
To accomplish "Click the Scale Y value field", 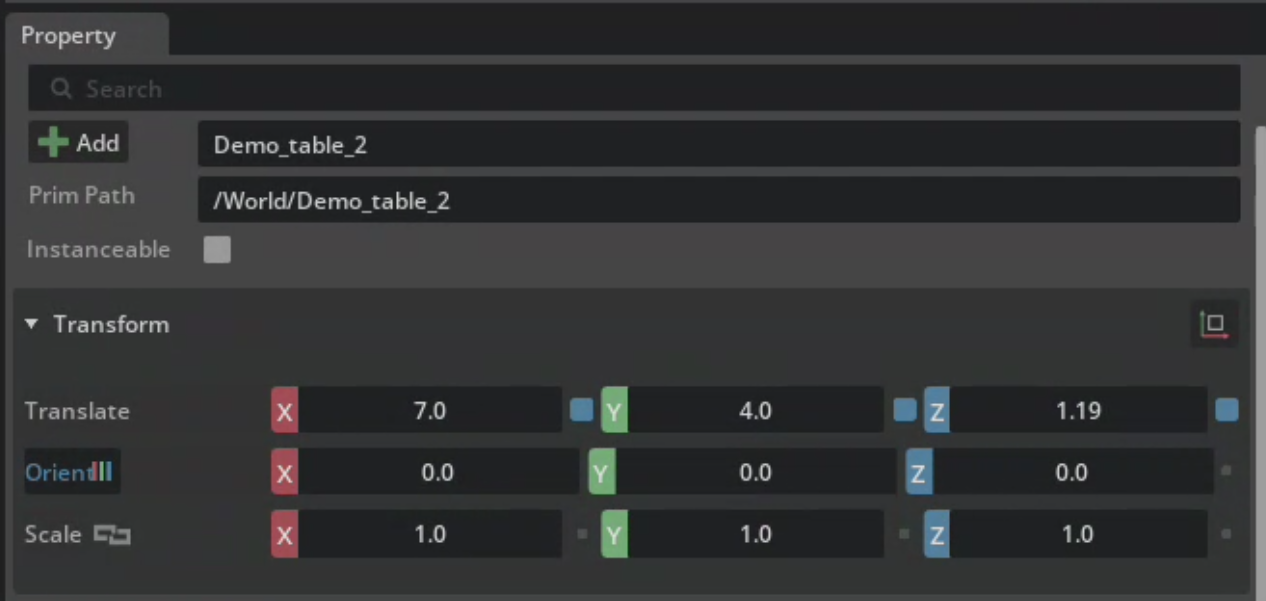I will [x=755, y=535].
